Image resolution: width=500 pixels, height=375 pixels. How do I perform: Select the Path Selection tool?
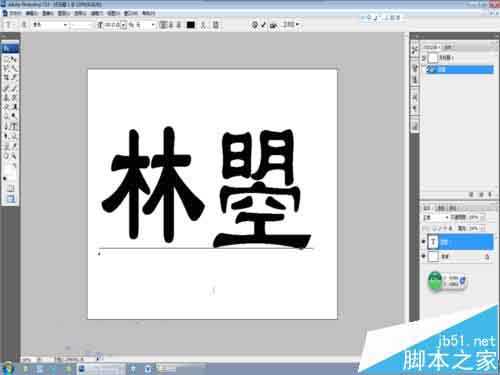(x=6, y=136)
